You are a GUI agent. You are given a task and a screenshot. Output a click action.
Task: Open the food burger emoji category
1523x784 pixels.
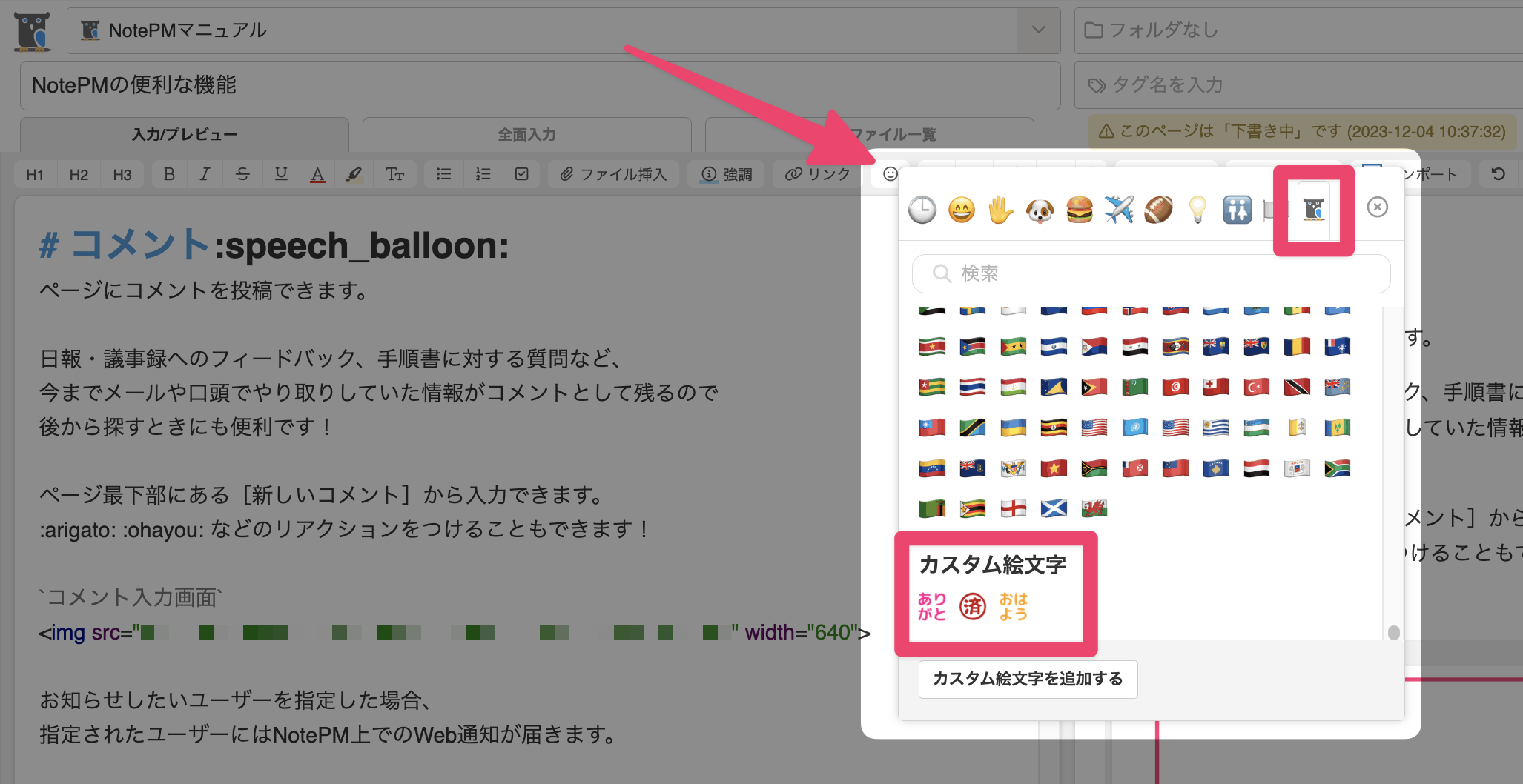pos(1079,210)
